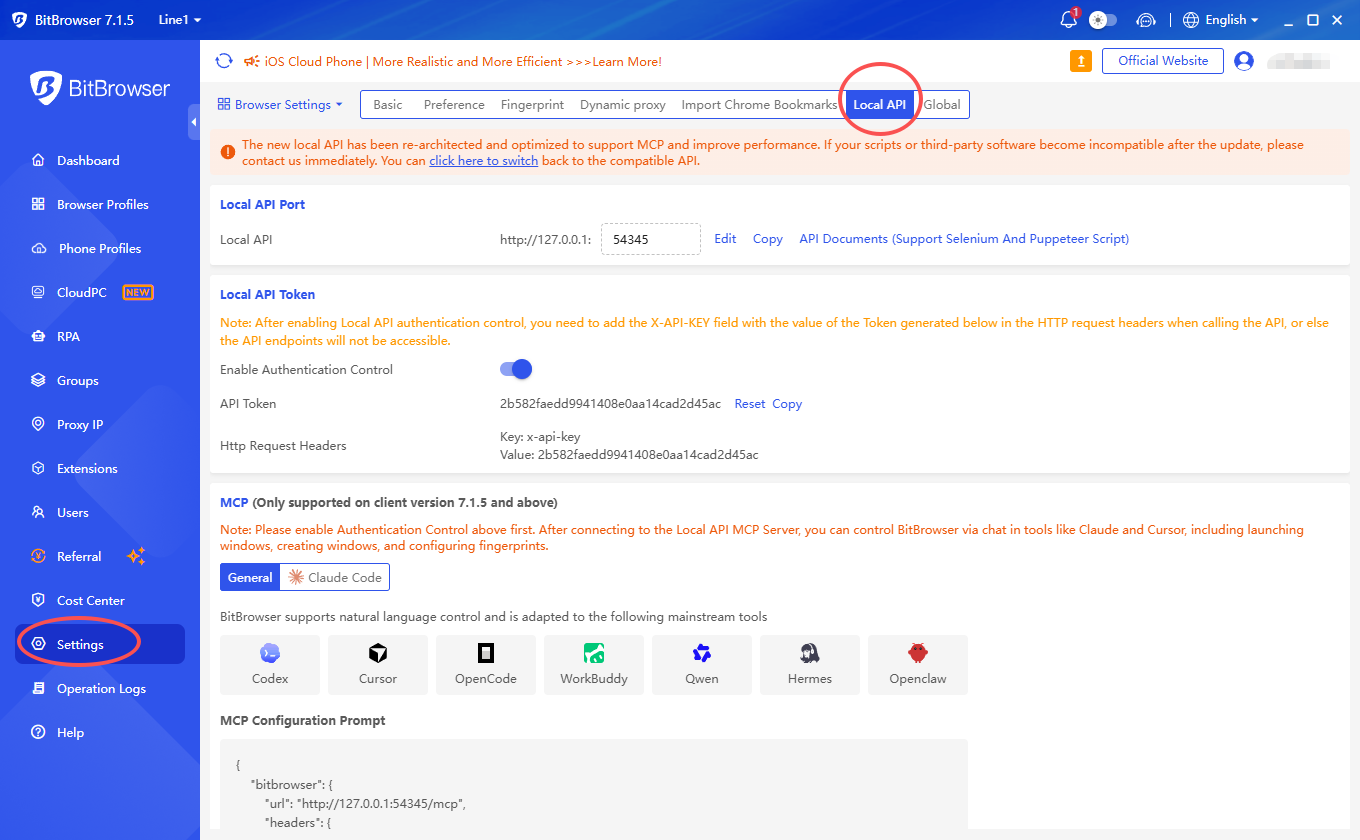Click the orange upload update icon
The width and height of the screenshot is (1360, 840).
pyautogui.click(x=1081, y=61)
